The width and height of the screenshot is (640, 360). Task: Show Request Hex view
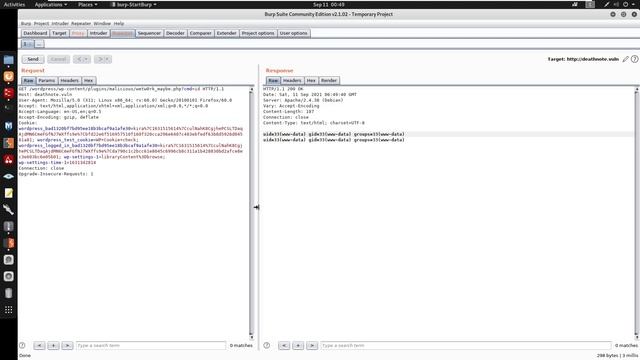[89, 80]
